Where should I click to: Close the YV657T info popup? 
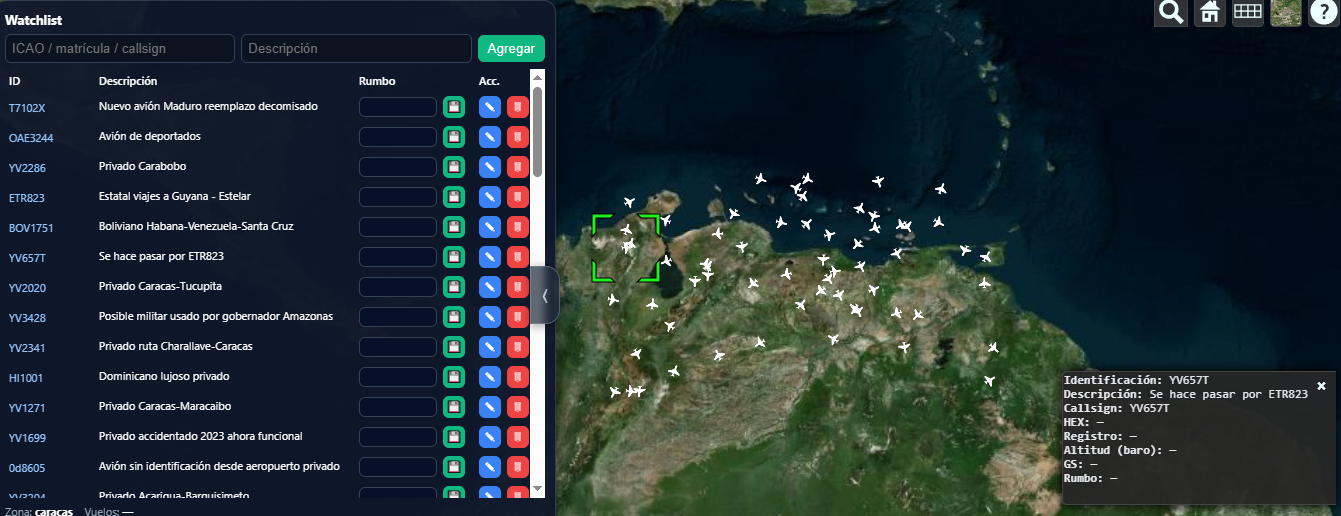pos(1321,385)
